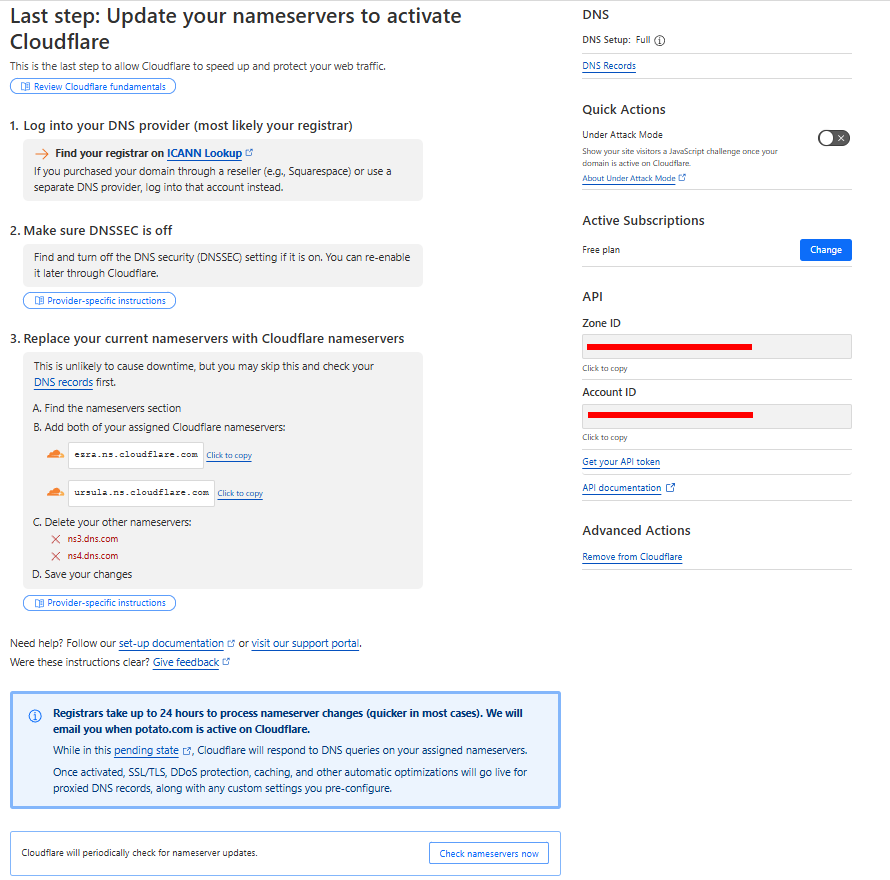This screenshot has width=890, height=880.
Task: Enable the Under Attack Mode toggle
Action: 833,138
